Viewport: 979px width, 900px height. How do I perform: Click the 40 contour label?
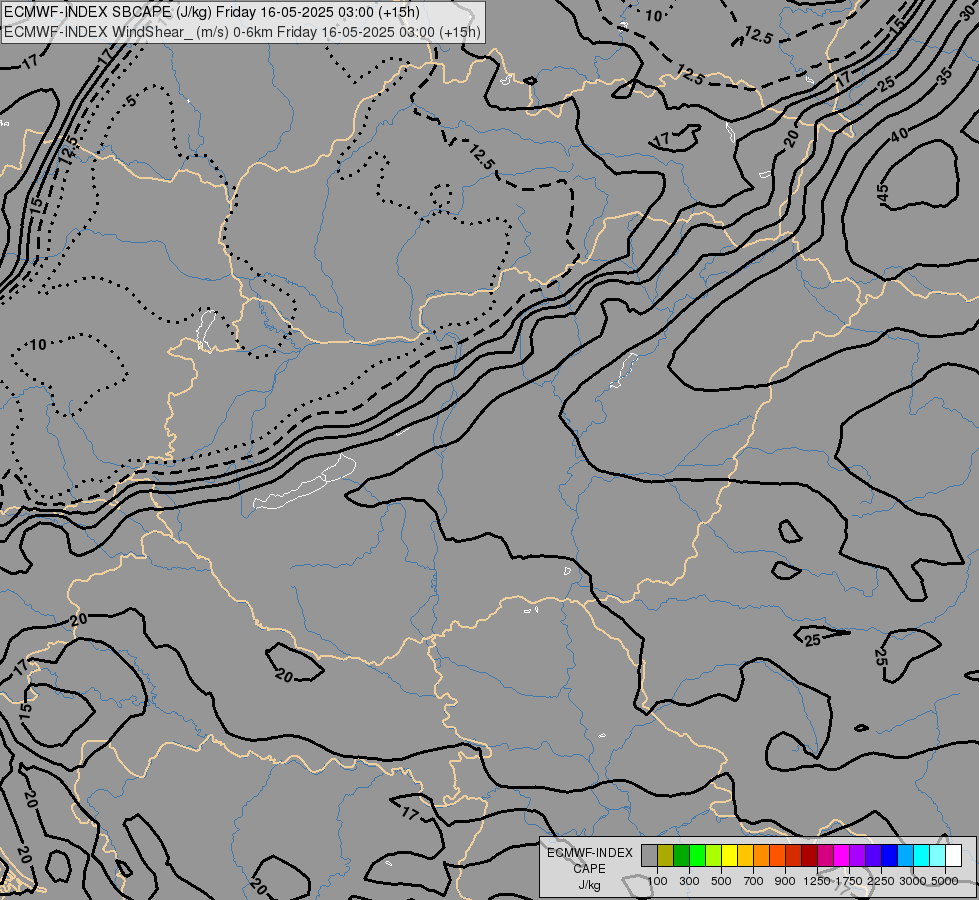900,134
